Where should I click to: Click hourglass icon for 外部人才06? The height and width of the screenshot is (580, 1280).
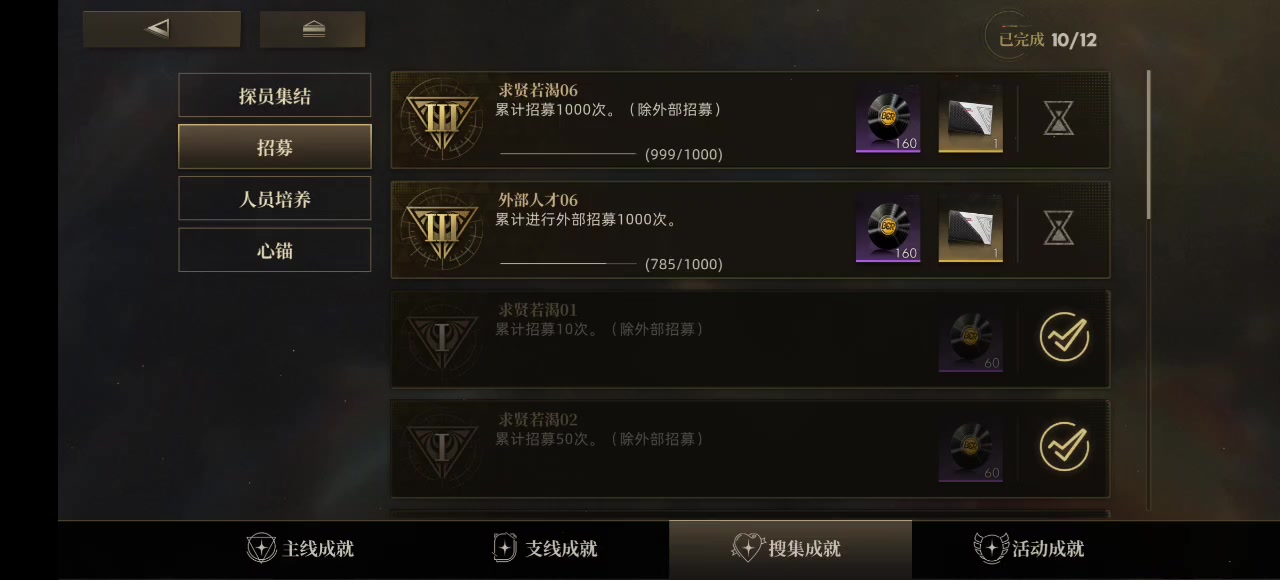click(x=1059, y=229)
